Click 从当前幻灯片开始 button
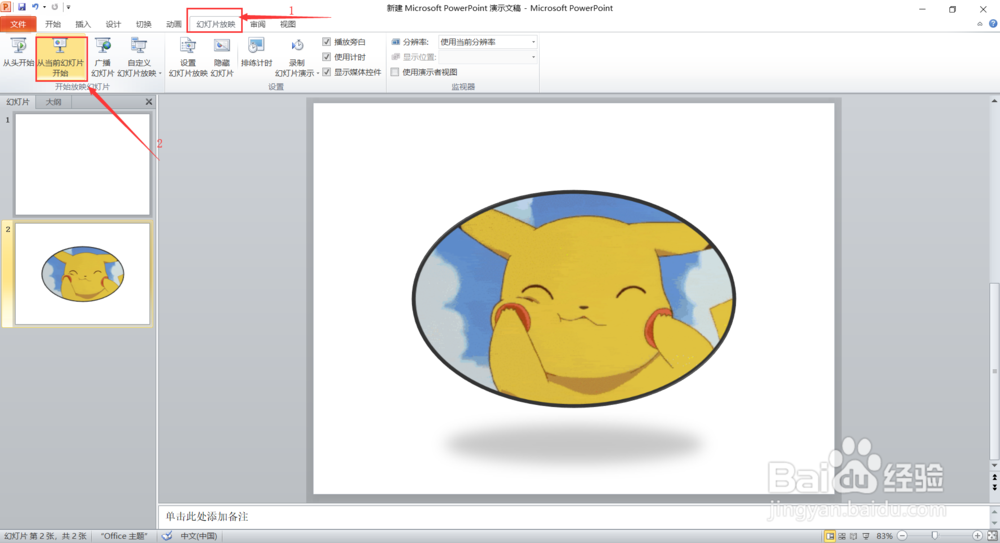This screenshot has width=1000, height=543. 60,57
